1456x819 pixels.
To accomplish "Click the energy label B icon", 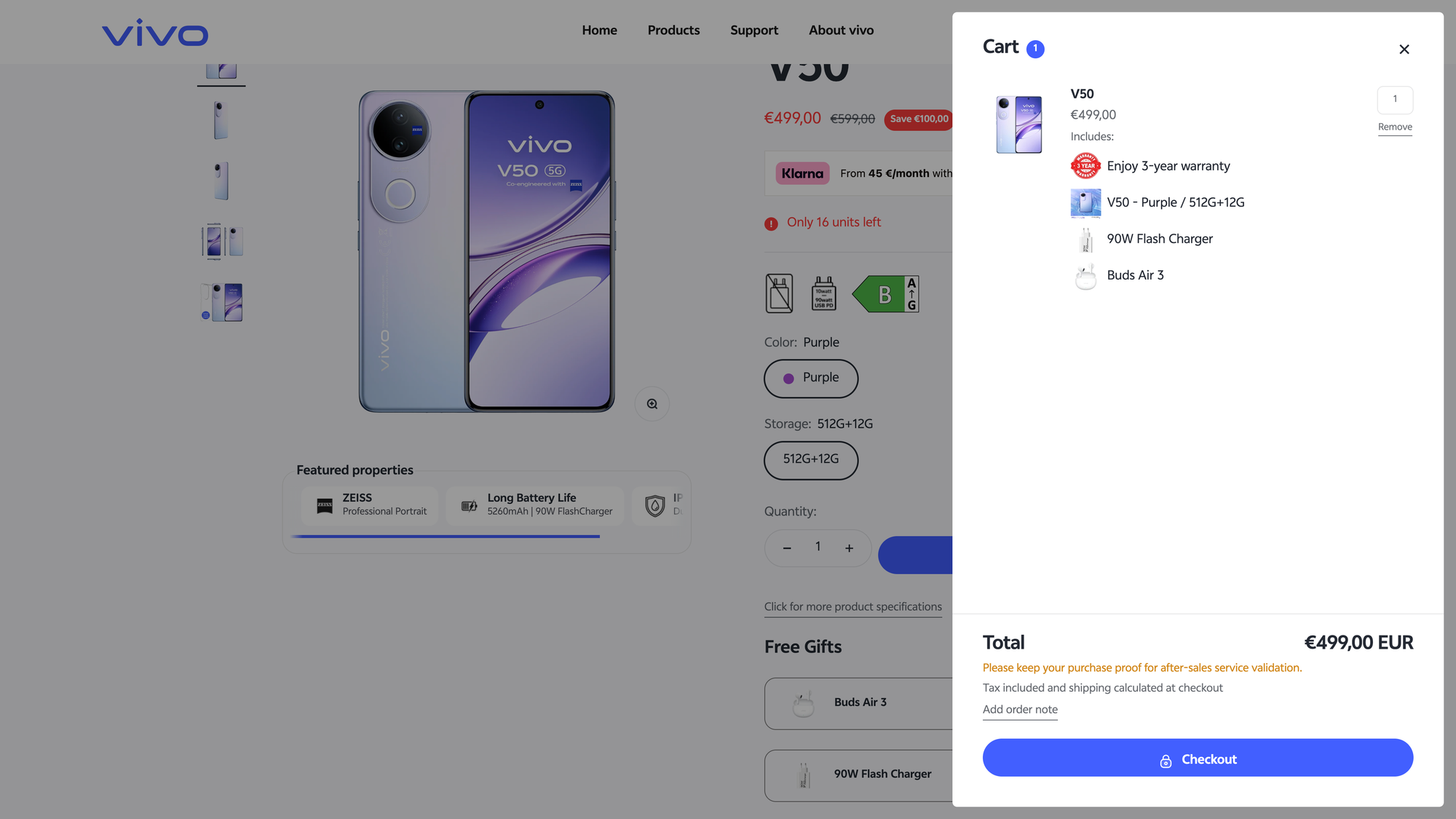I will (885, 294).
